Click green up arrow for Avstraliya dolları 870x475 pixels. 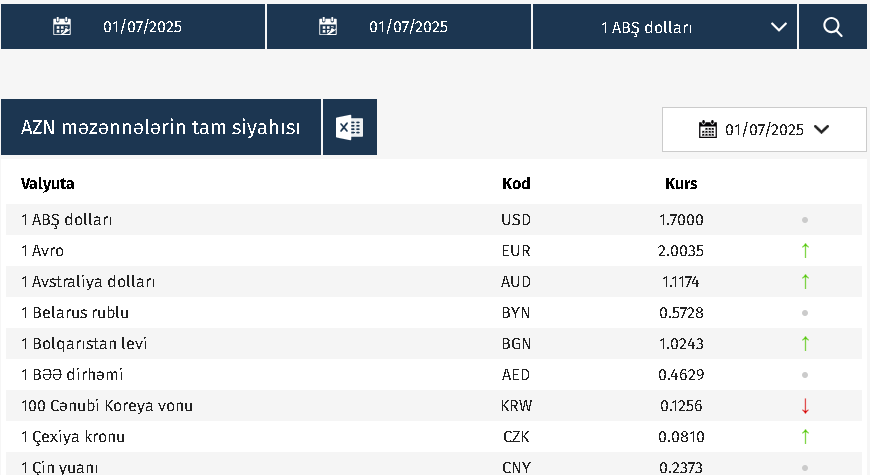[805, 281]
